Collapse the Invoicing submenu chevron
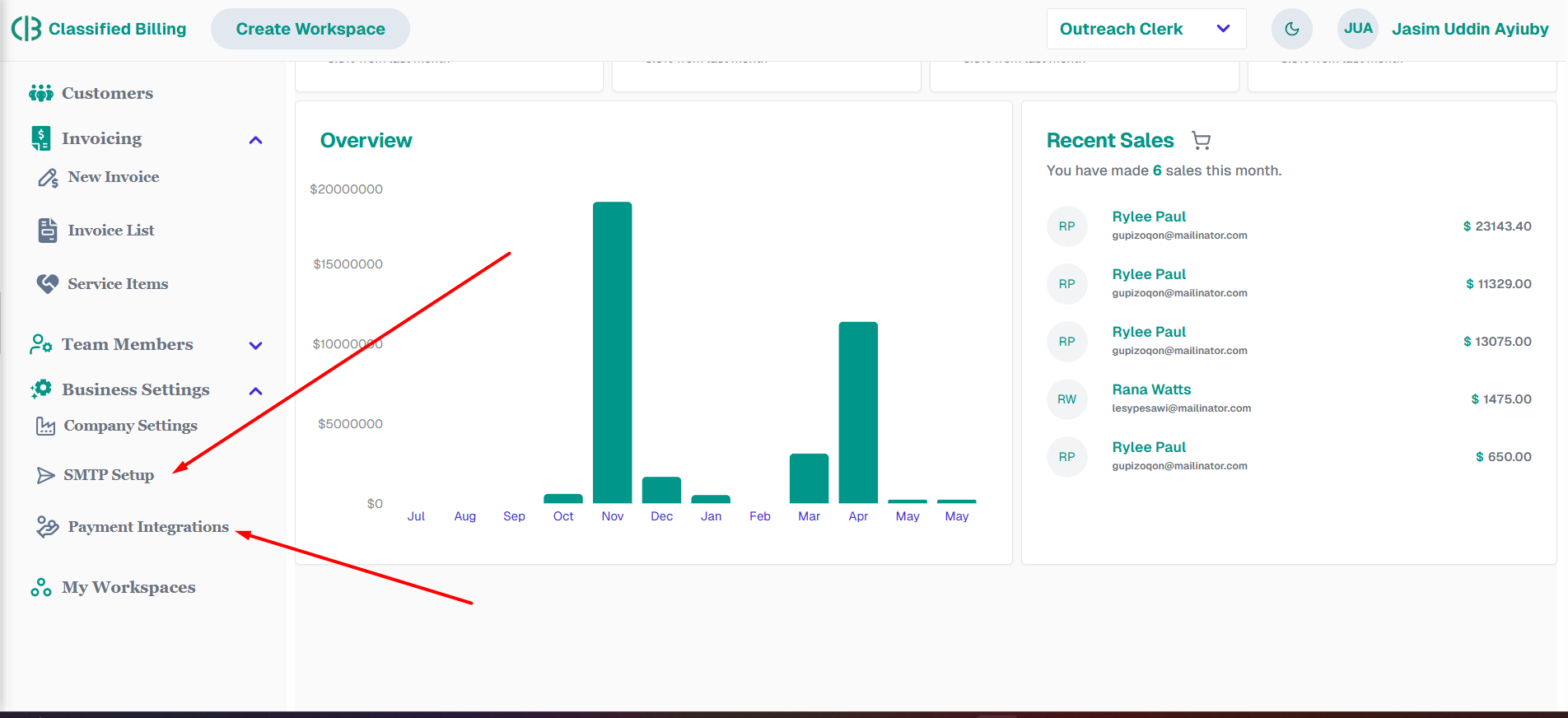Viewport: 1568px width, 718px height. tap(255, 140)
